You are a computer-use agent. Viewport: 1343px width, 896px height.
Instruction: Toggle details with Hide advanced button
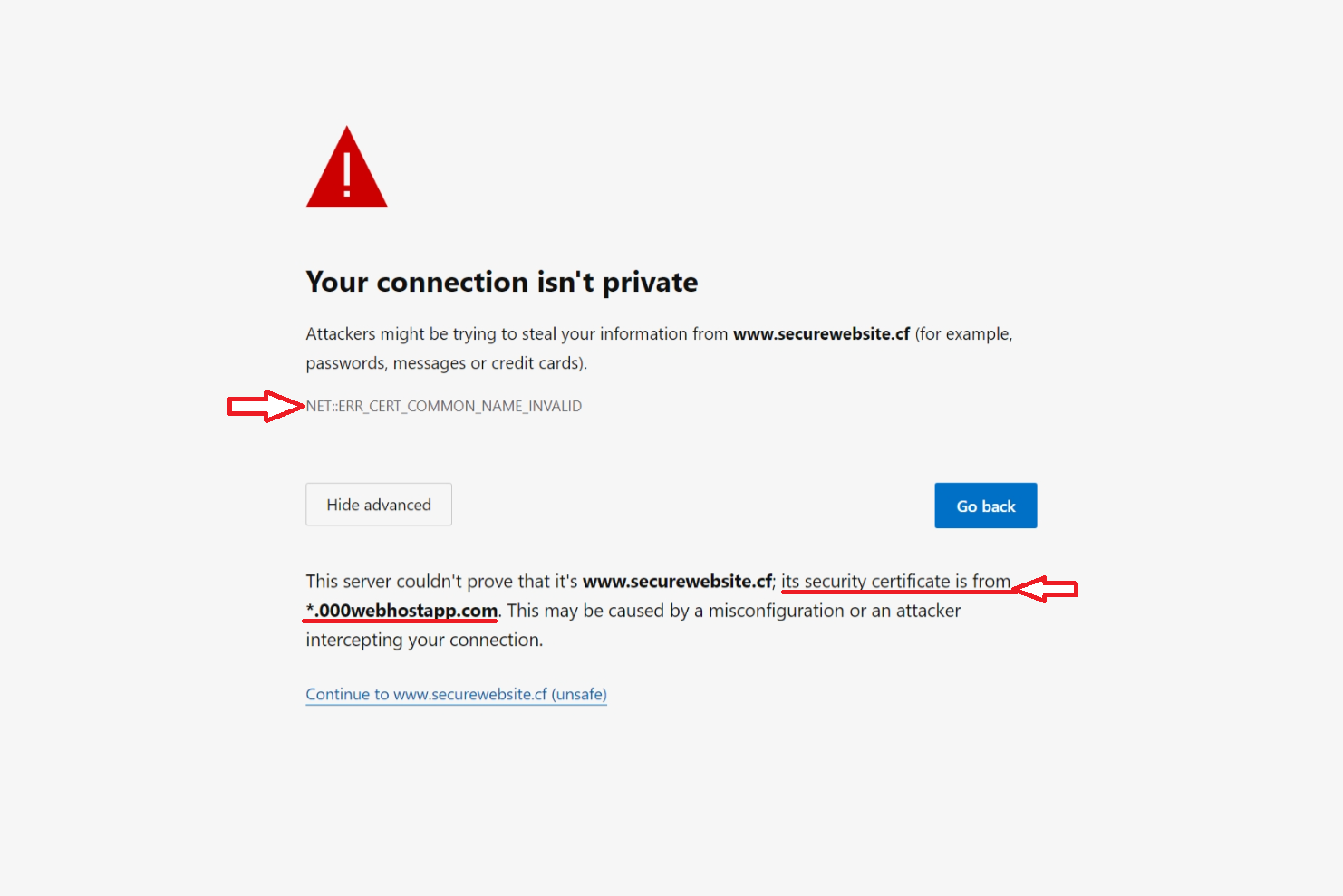point(379,505)
